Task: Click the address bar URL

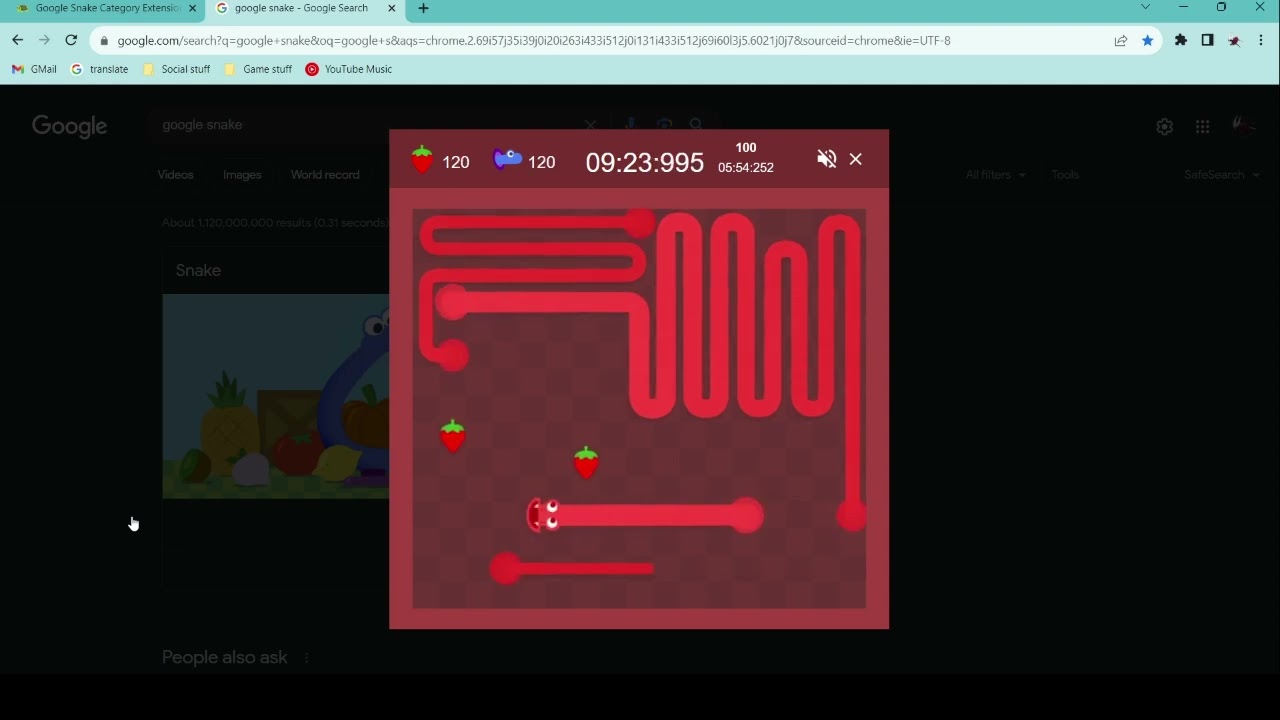Action: [534, 41]
